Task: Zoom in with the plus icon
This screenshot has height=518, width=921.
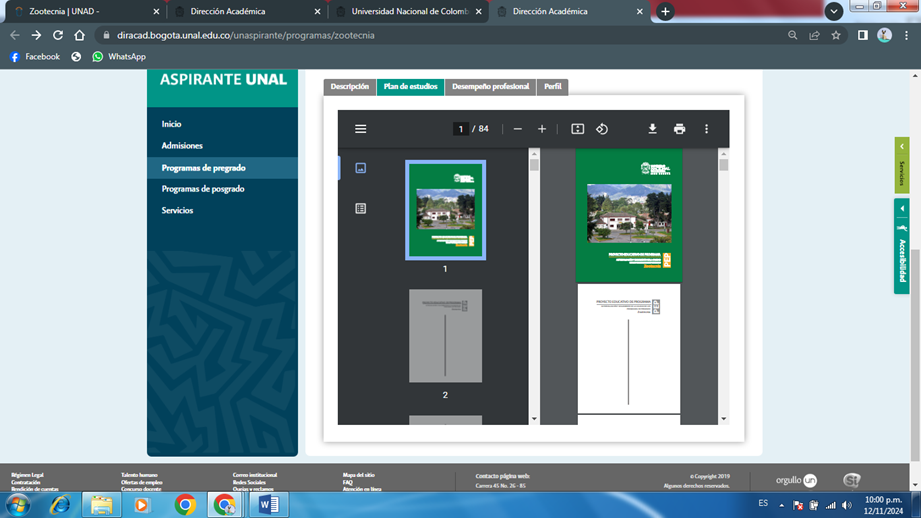Action: [x=542, y=129]
